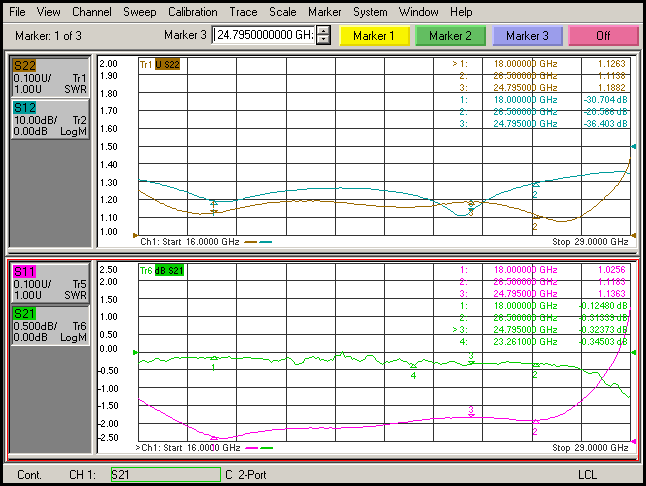Select marker 4 on the green S21 trace
Viewport: 646px width, 486px height.
point(413,365)
